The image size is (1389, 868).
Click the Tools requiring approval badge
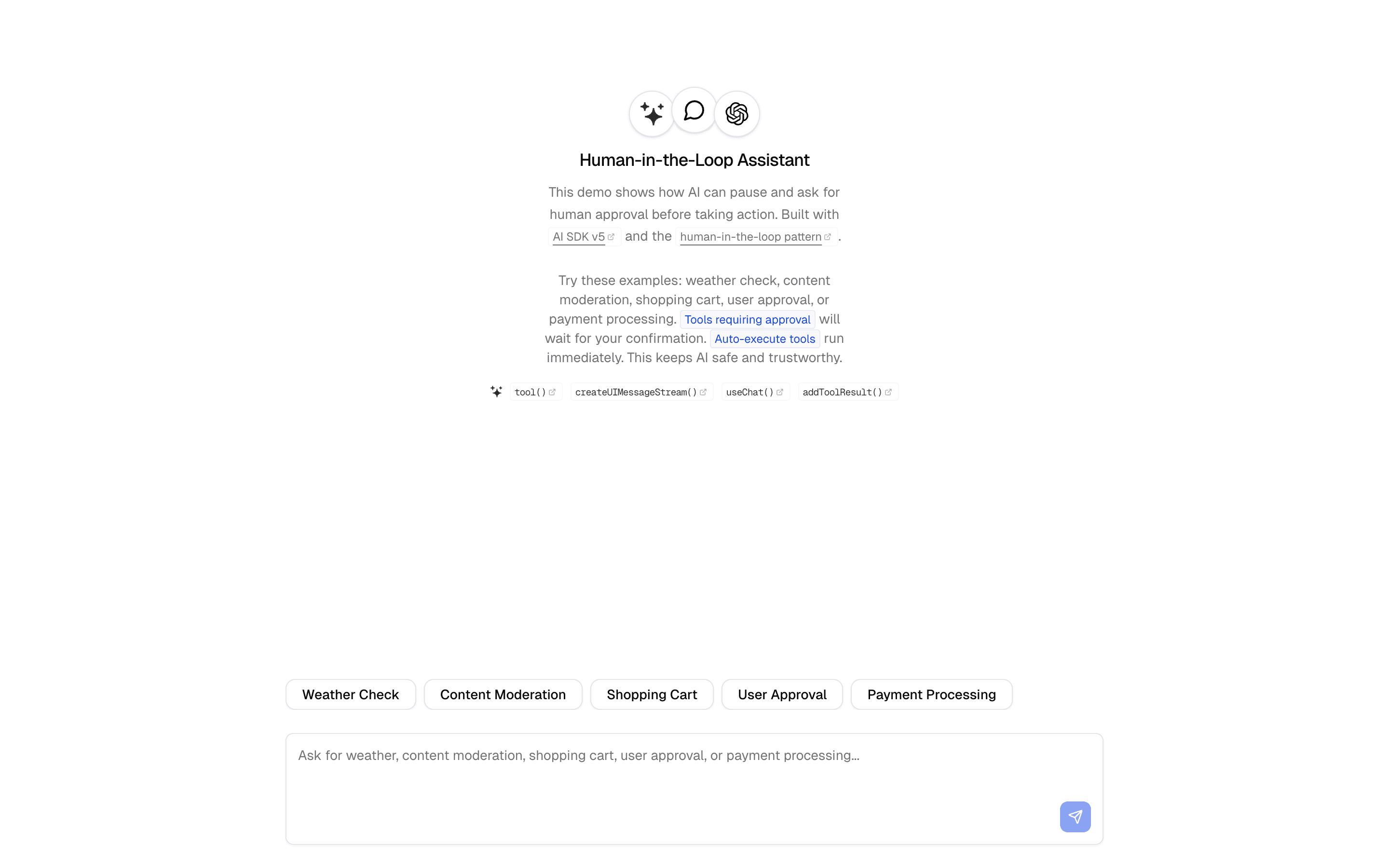[x=747, y=320]
